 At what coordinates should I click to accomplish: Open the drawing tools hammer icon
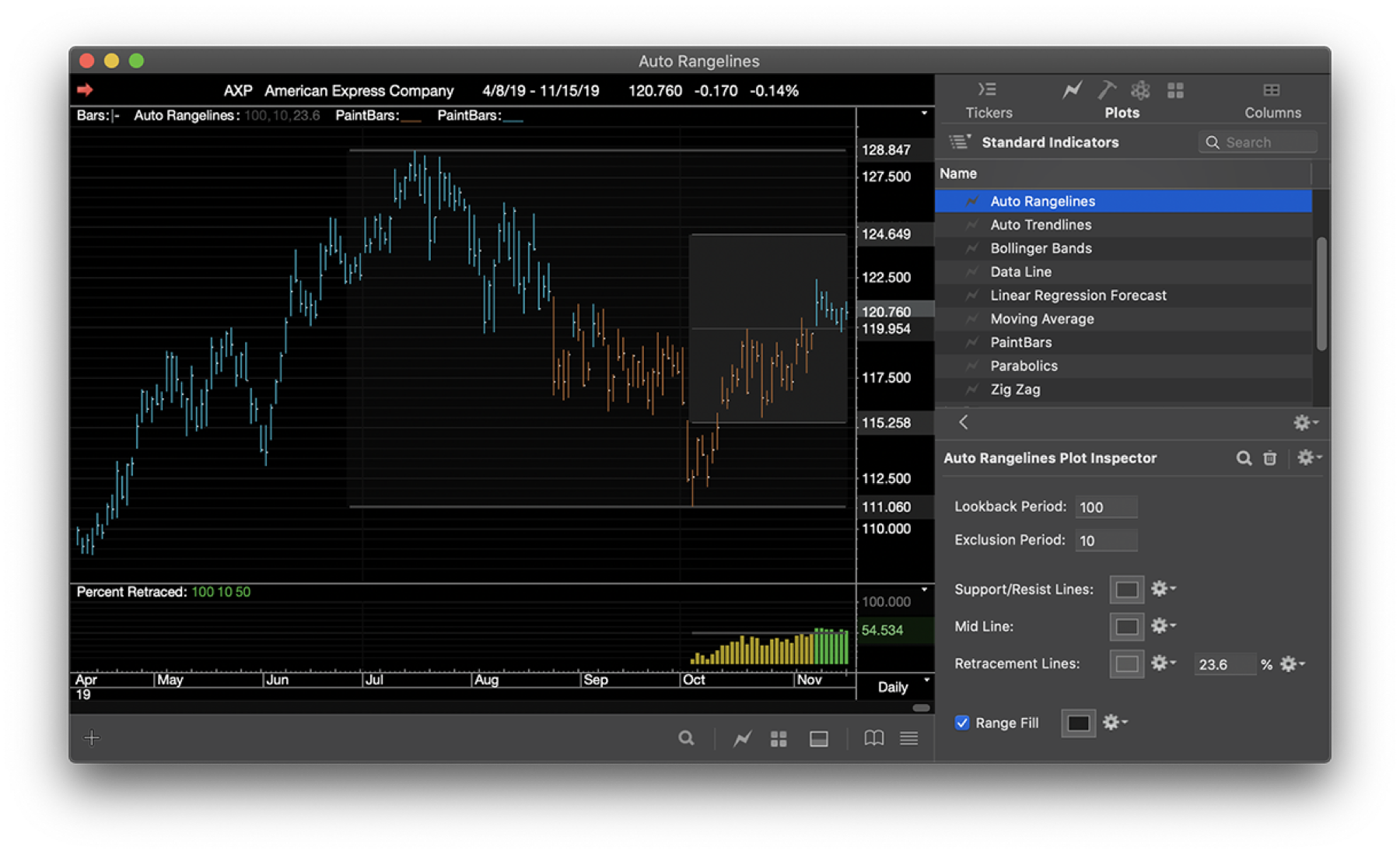[1107, 89]
